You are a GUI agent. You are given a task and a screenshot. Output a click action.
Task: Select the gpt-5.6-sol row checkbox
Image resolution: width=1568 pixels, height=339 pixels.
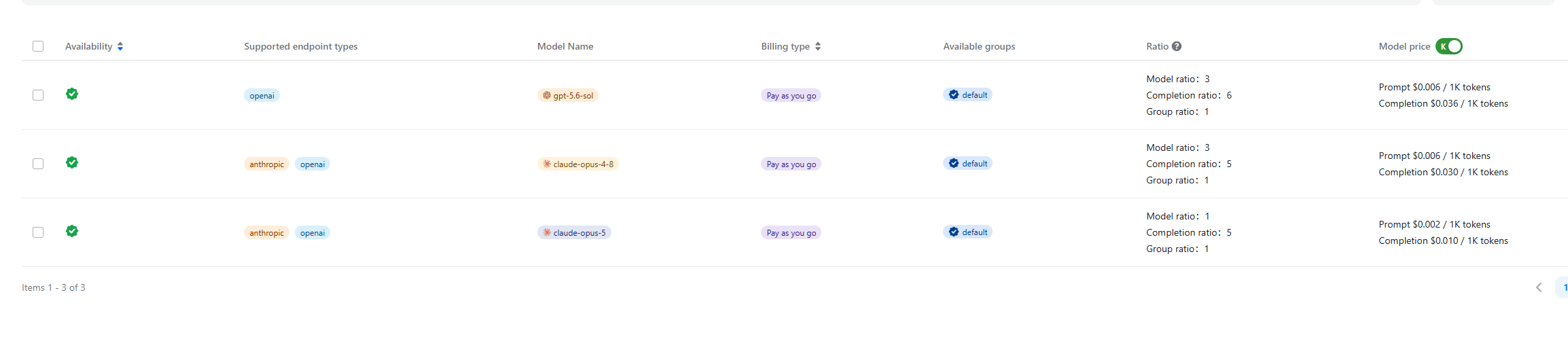point(38,95)
